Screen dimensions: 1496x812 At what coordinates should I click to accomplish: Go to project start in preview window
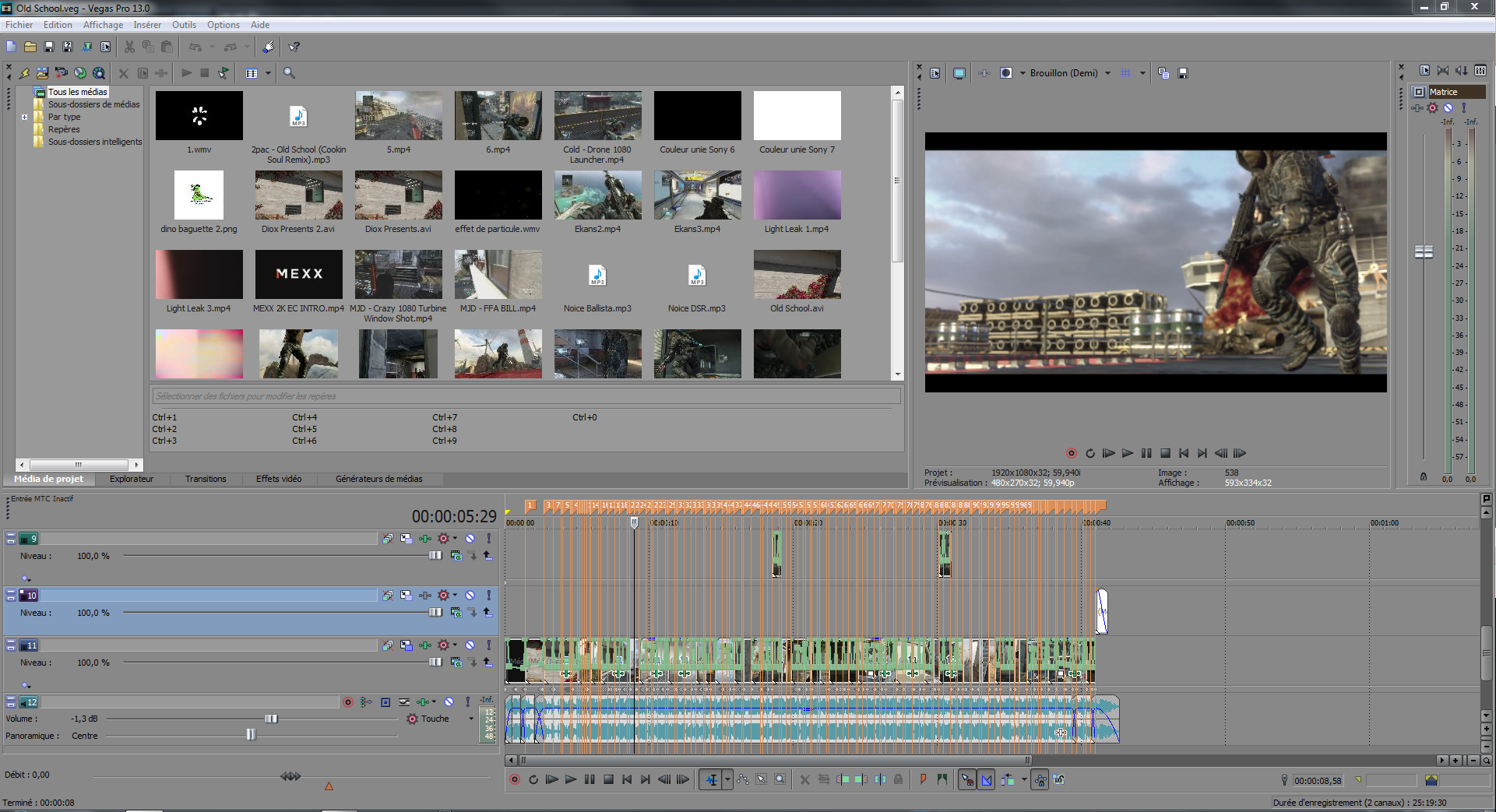pos(1184,453)
